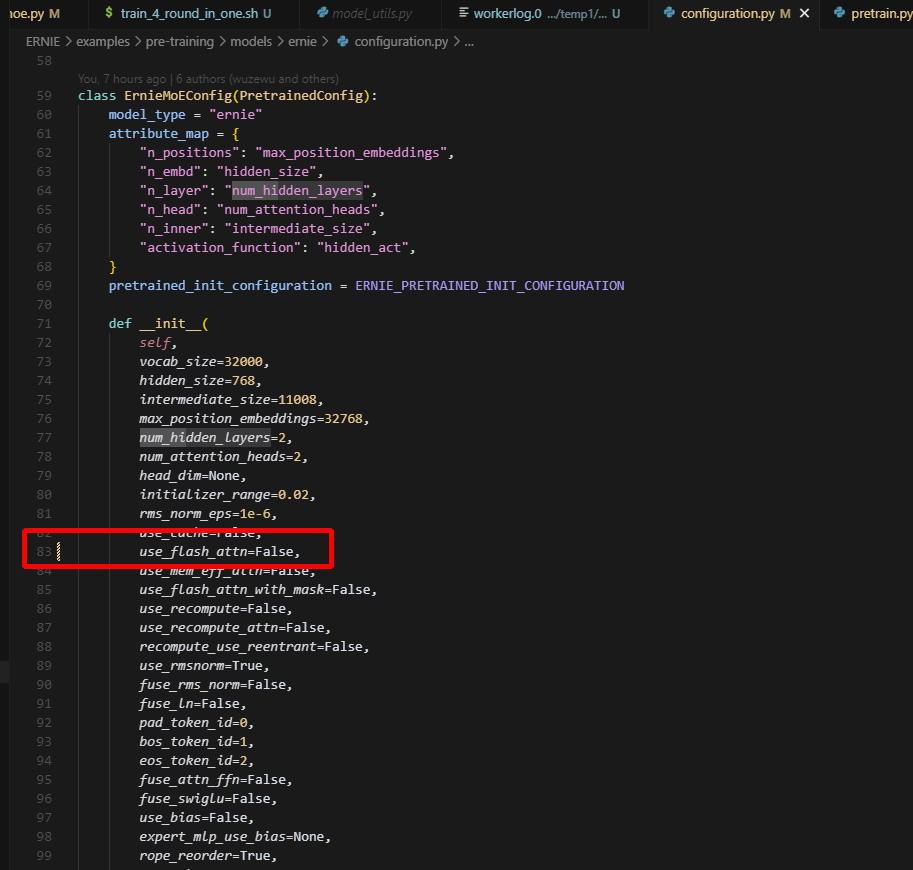Close the configuration.py tab
Screen dimensions: 913x870
click(805, 14)
